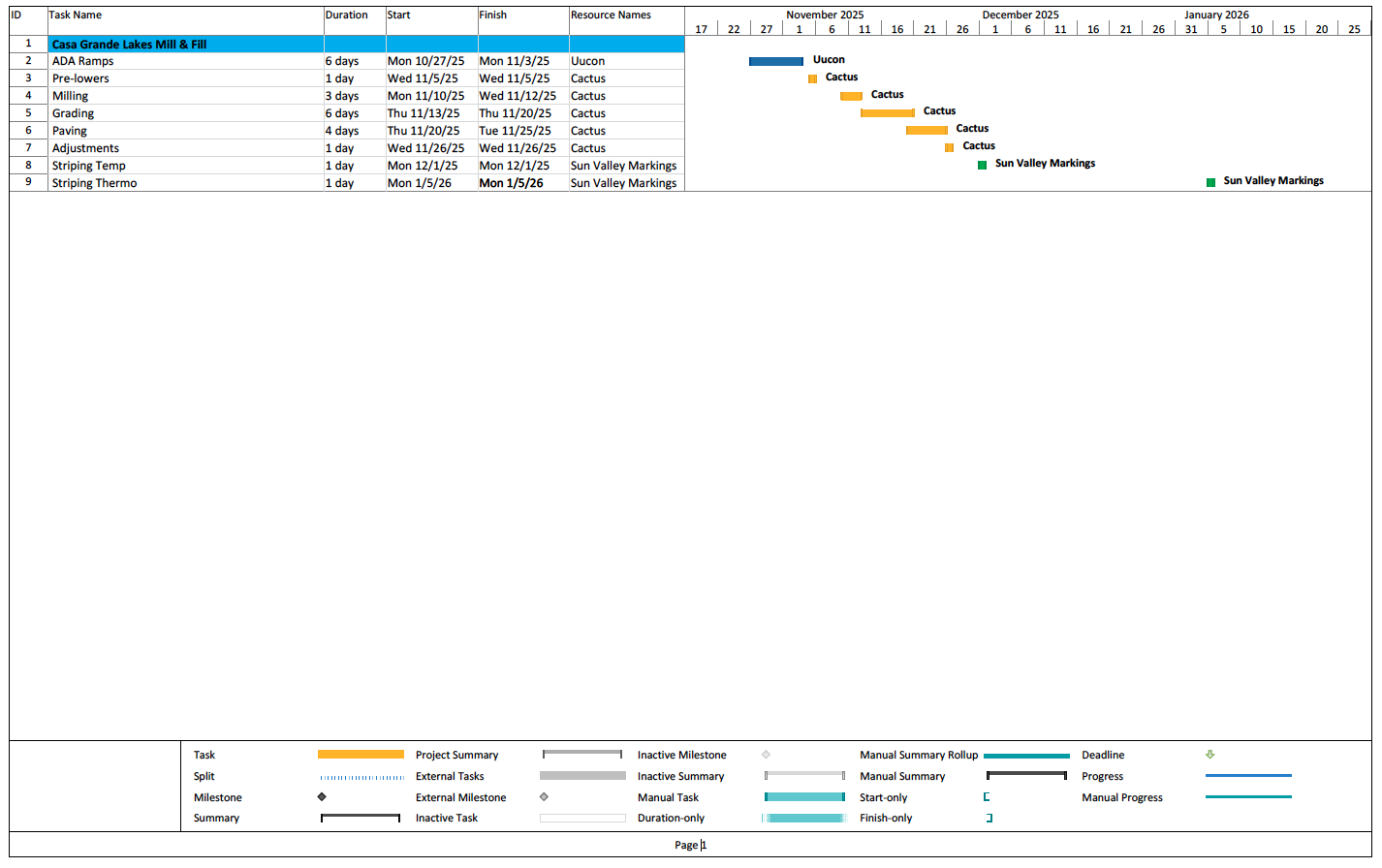Viewport: 1382px width, 868px height.
Task: Click the teal Manual Summary Rollup bar
Action: tap(1026, 756)
